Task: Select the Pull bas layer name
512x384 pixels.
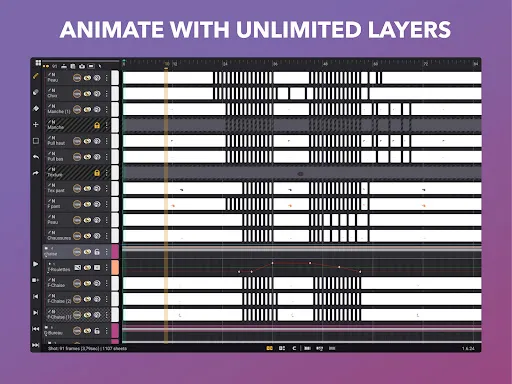Action: [x=55, y=159]
